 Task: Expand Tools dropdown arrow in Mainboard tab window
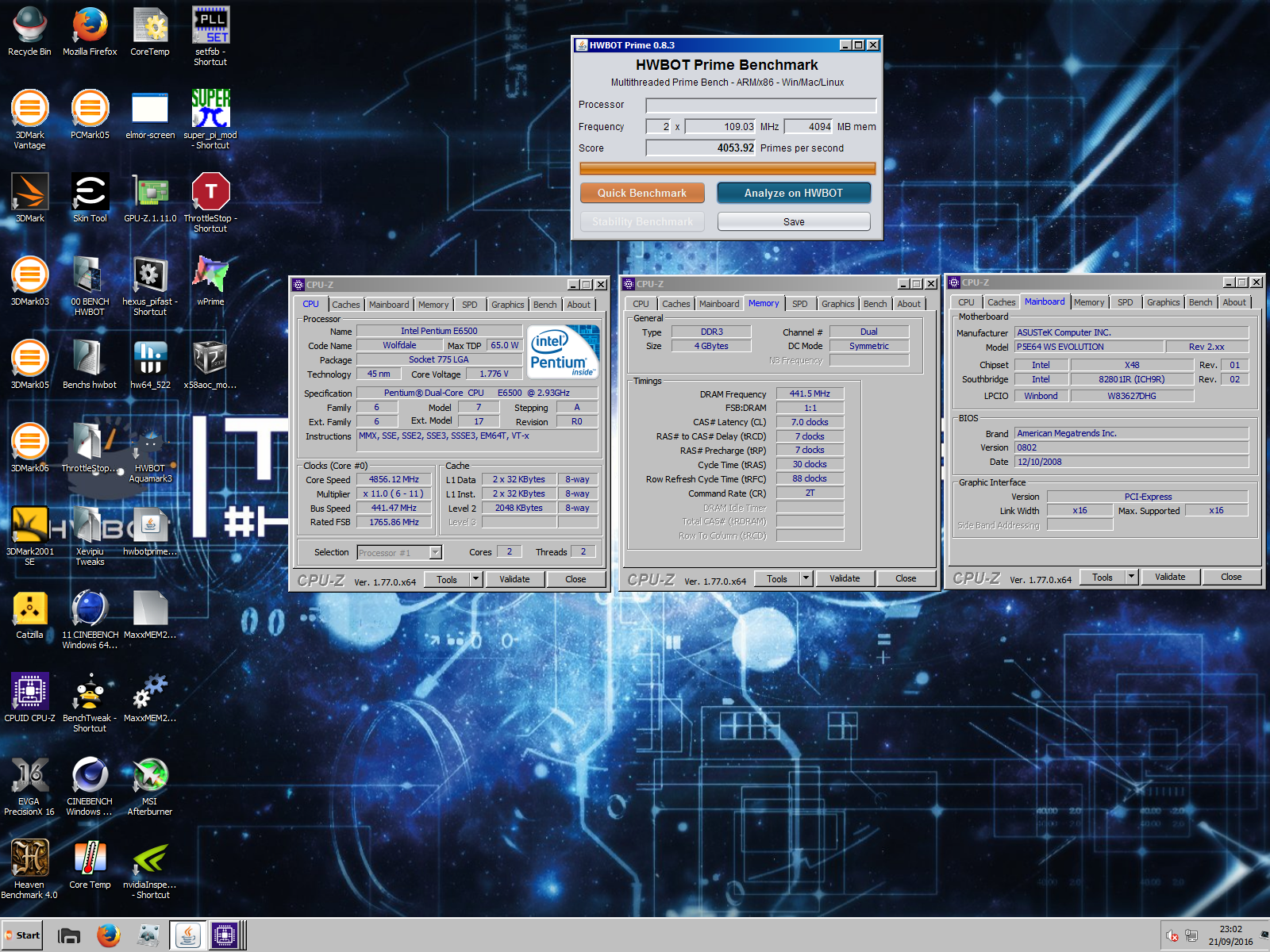tap(1132, 577)
